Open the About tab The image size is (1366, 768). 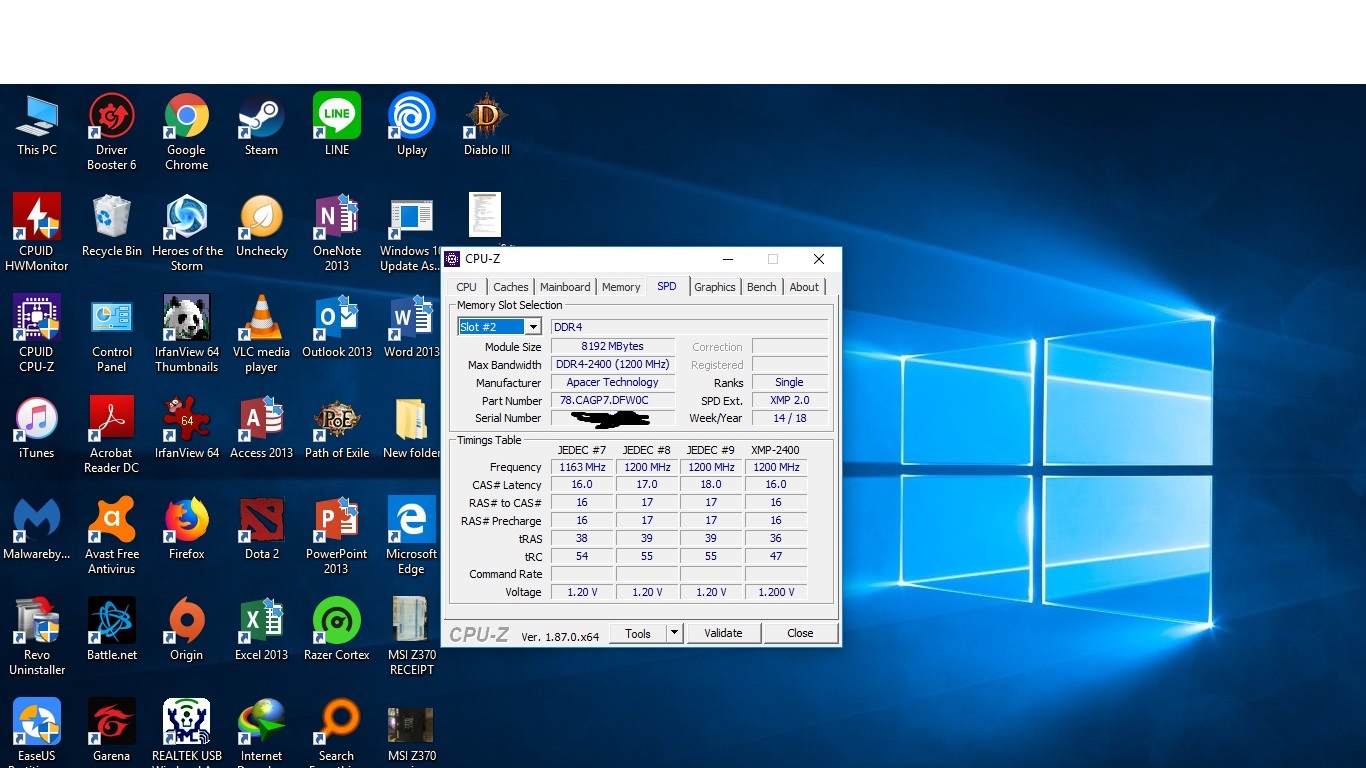(x=804, y=287)
